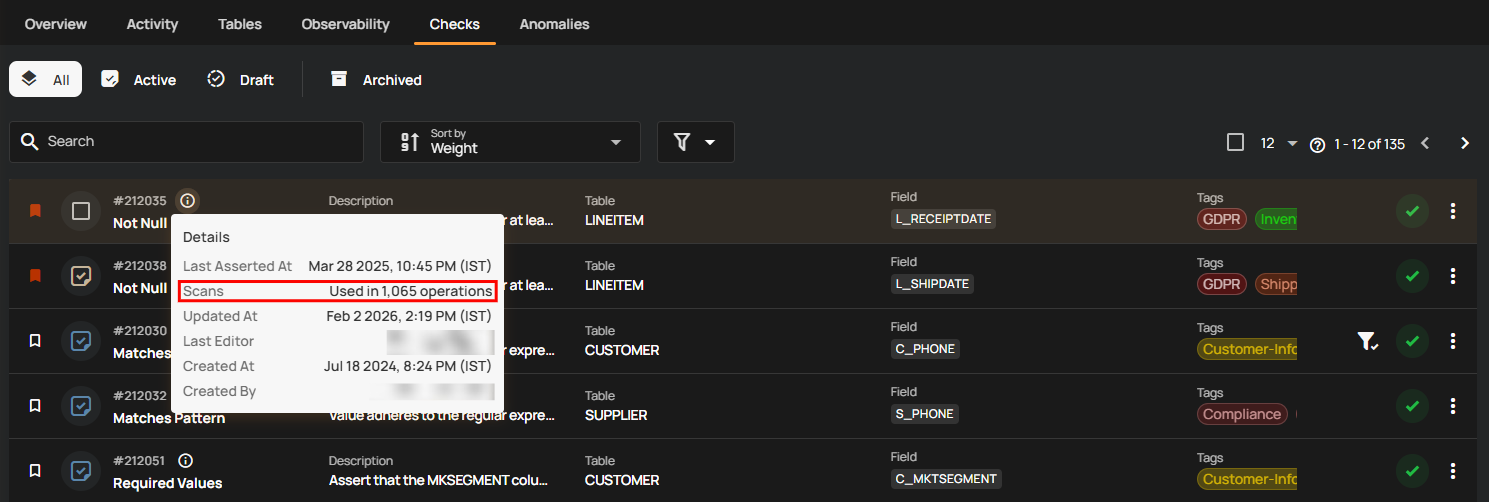
Task: Go to previous page arrow
Action: [1425, 143]
